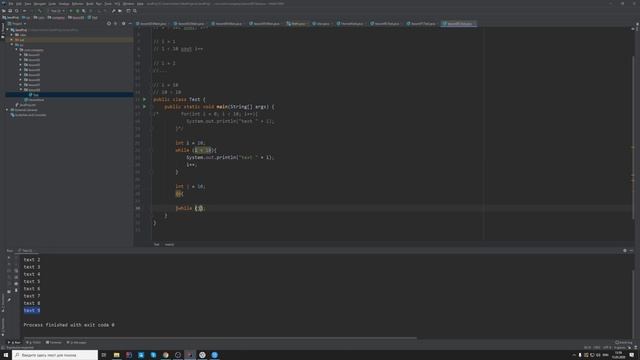
Task: Click Project panel gear options icon
Action: tap(123, 24)
